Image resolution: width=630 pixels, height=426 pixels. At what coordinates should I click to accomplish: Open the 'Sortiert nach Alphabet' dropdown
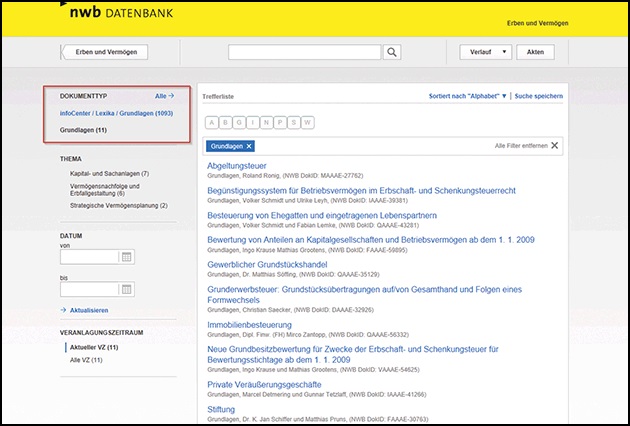tap(467, 96)
